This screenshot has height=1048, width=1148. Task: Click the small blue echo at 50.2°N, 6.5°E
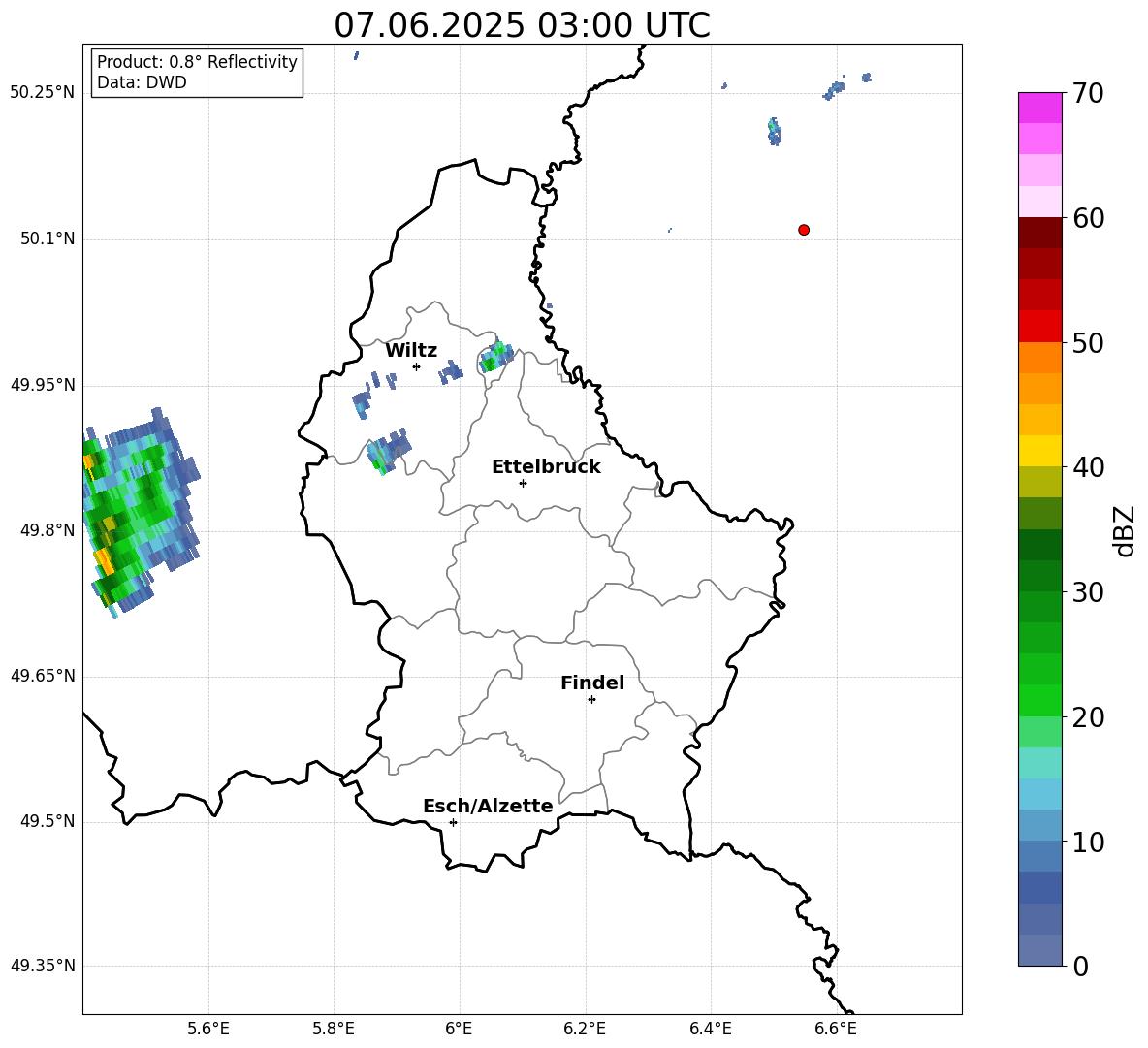pos(774,132)
